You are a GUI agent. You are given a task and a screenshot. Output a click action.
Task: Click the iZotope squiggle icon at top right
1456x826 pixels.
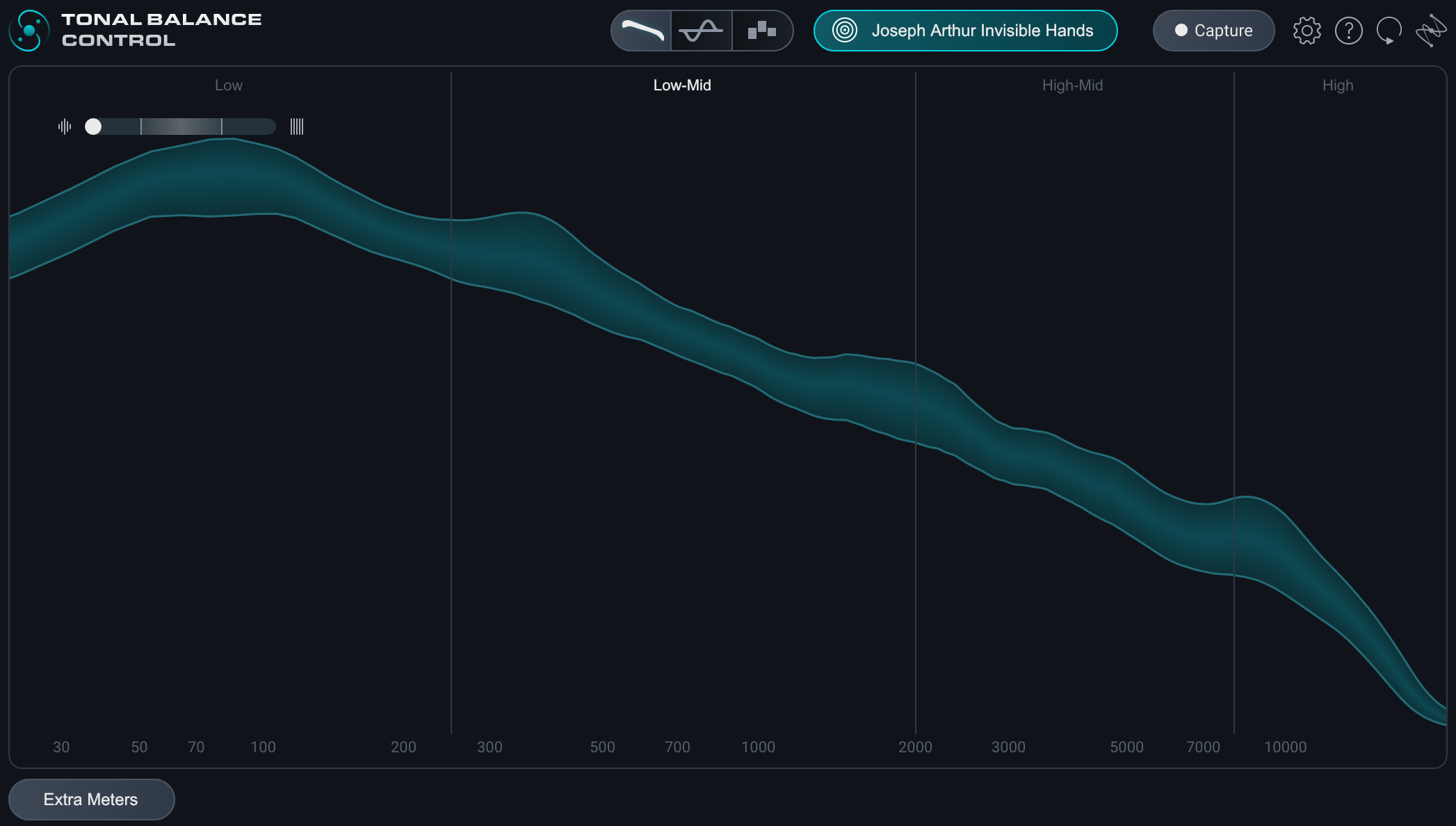coord(1430,31)
